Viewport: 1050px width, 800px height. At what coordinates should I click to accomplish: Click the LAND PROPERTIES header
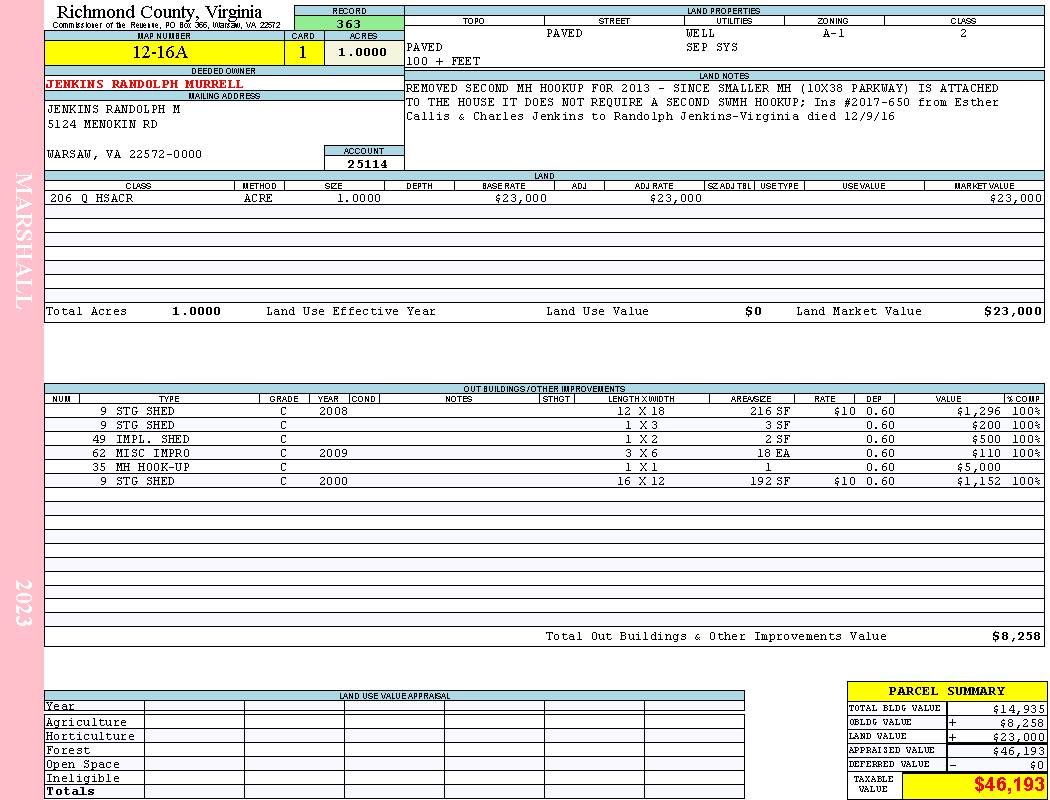[x=724, y=11]
